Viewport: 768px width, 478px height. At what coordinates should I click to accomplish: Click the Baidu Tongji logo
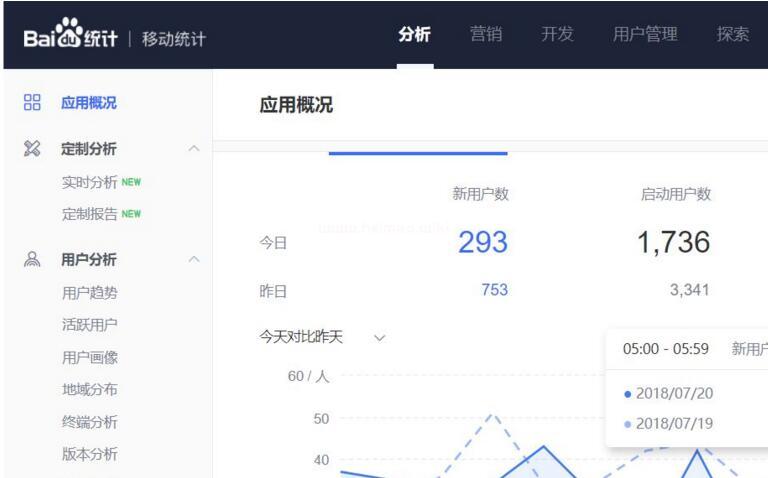(x=68, y=35)
